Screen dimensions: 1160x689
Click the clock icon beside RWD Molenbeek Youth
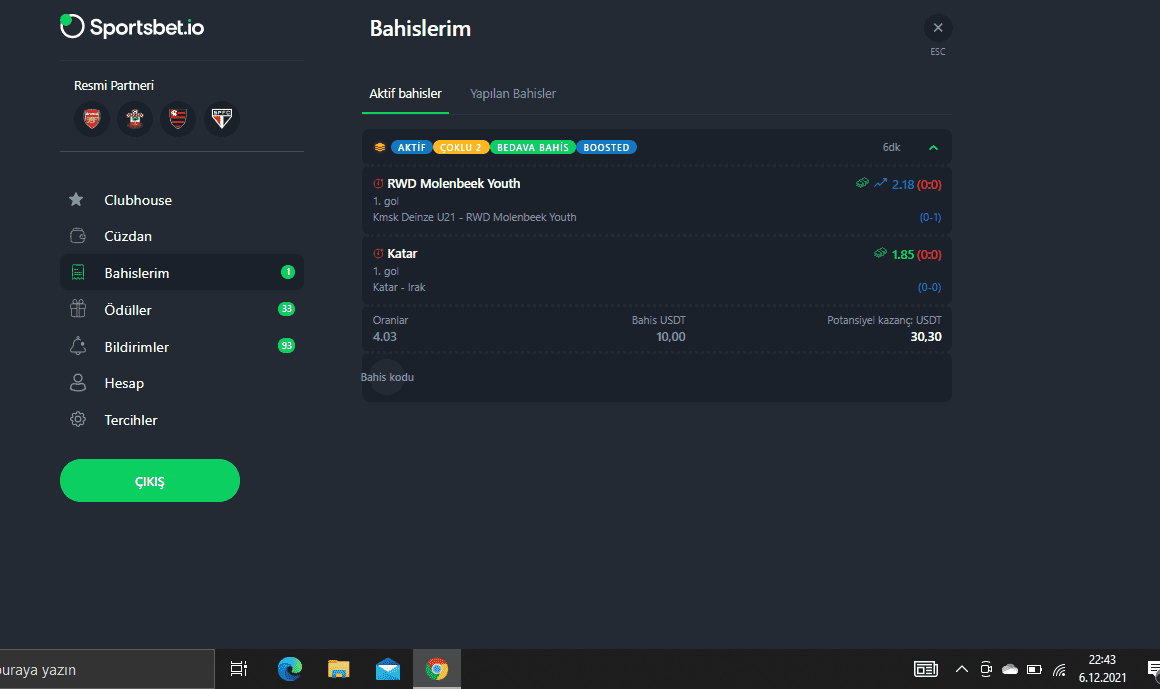point(378,184)
